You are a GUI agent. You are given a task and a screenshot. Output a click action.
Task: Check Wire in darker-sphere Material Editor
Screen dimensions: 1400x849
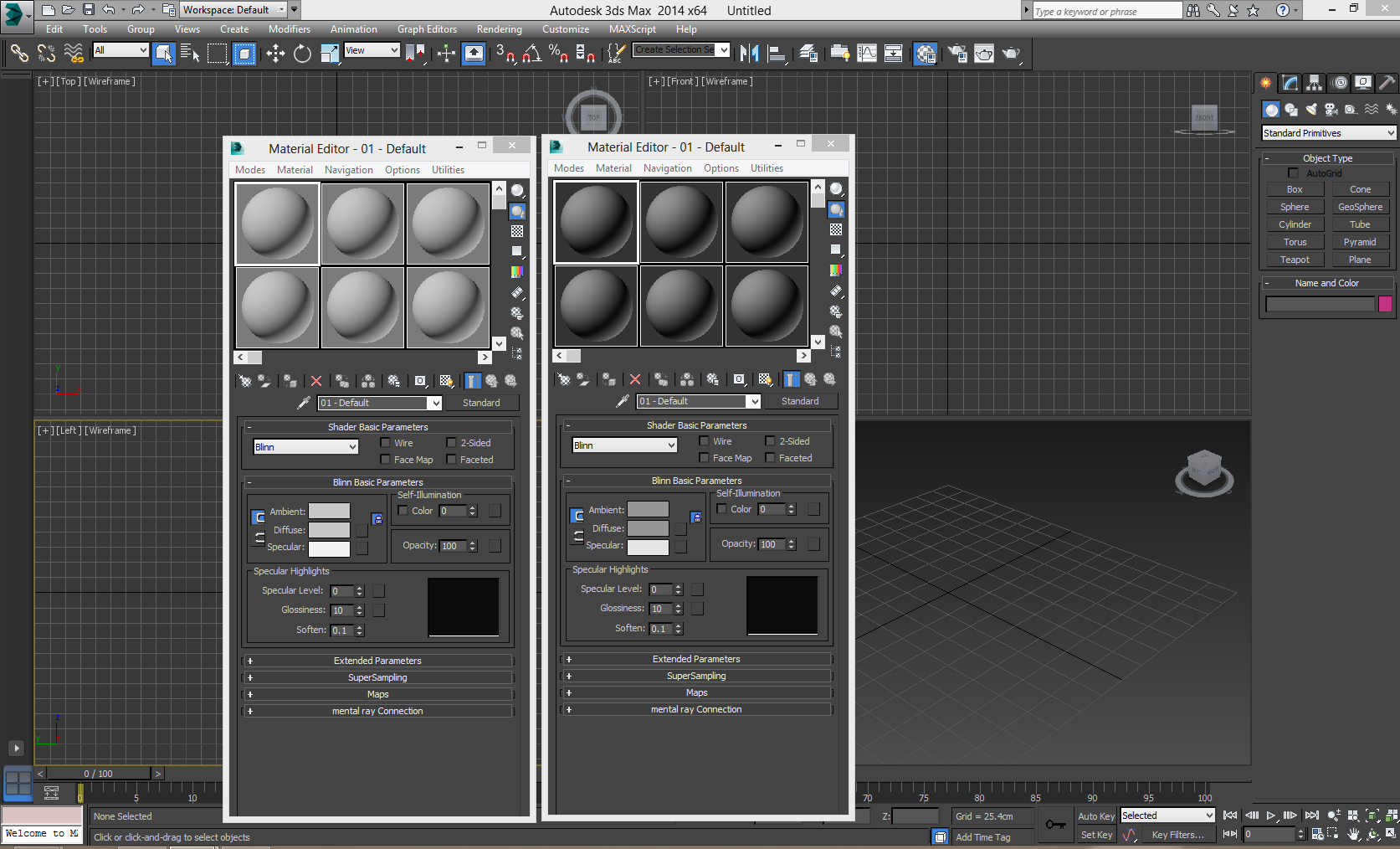pyautogui.click(x=704, y=441)
